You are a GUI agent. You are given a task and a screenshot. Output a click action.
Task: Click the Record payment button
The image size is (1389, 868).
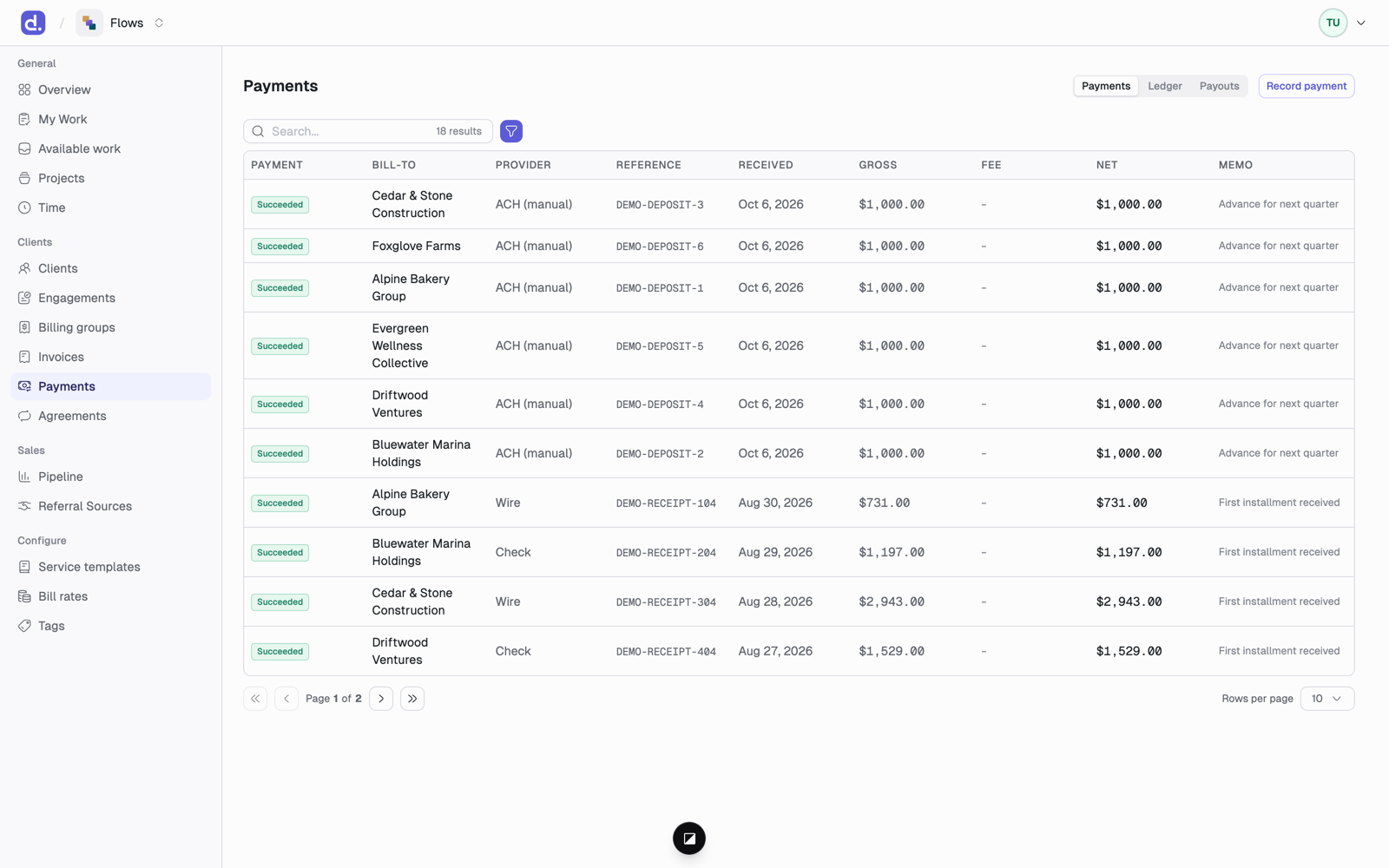point(1307,86)
